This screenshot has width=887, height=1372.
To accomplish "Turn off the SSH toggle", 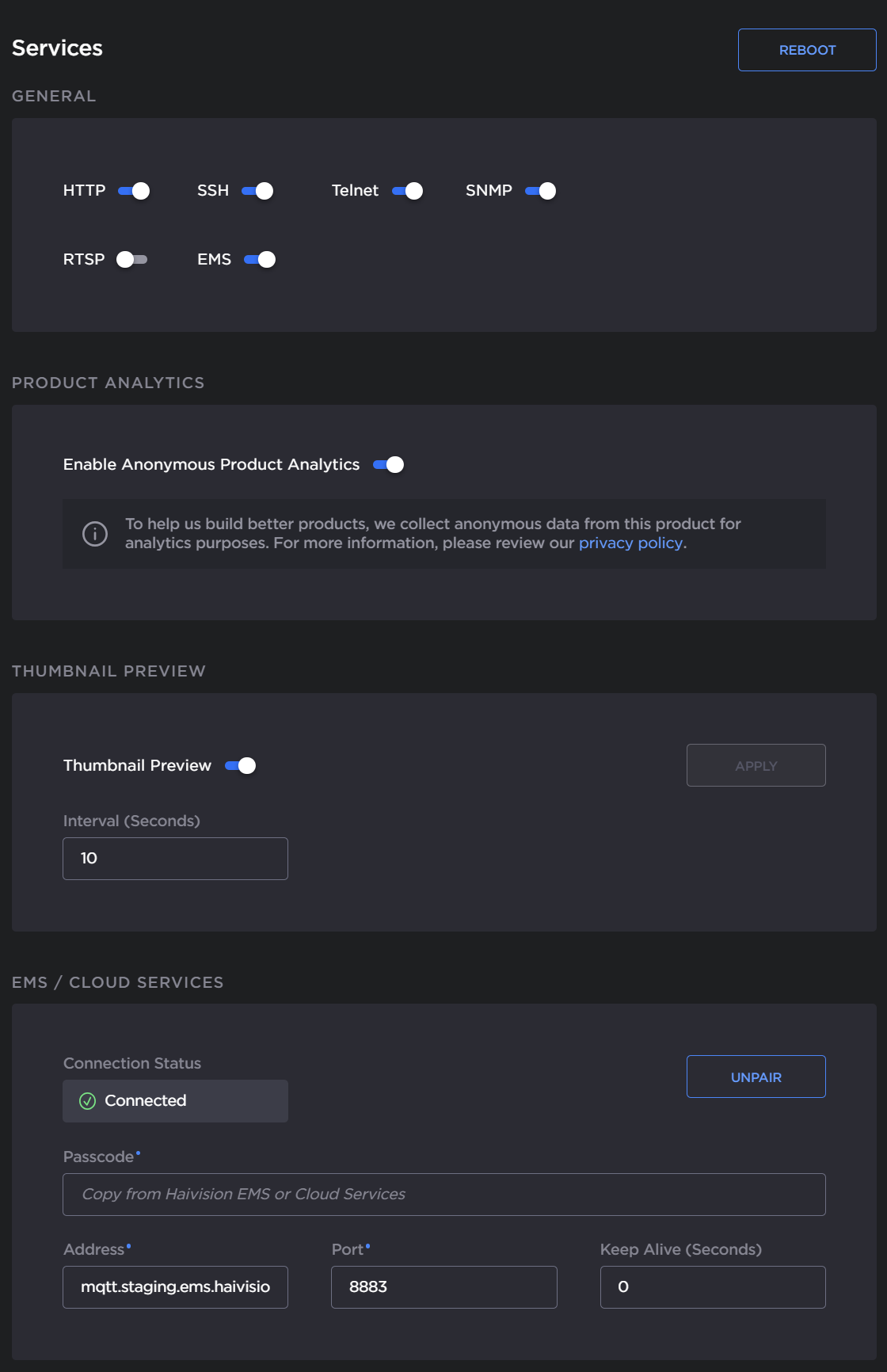I will [257, 191].
